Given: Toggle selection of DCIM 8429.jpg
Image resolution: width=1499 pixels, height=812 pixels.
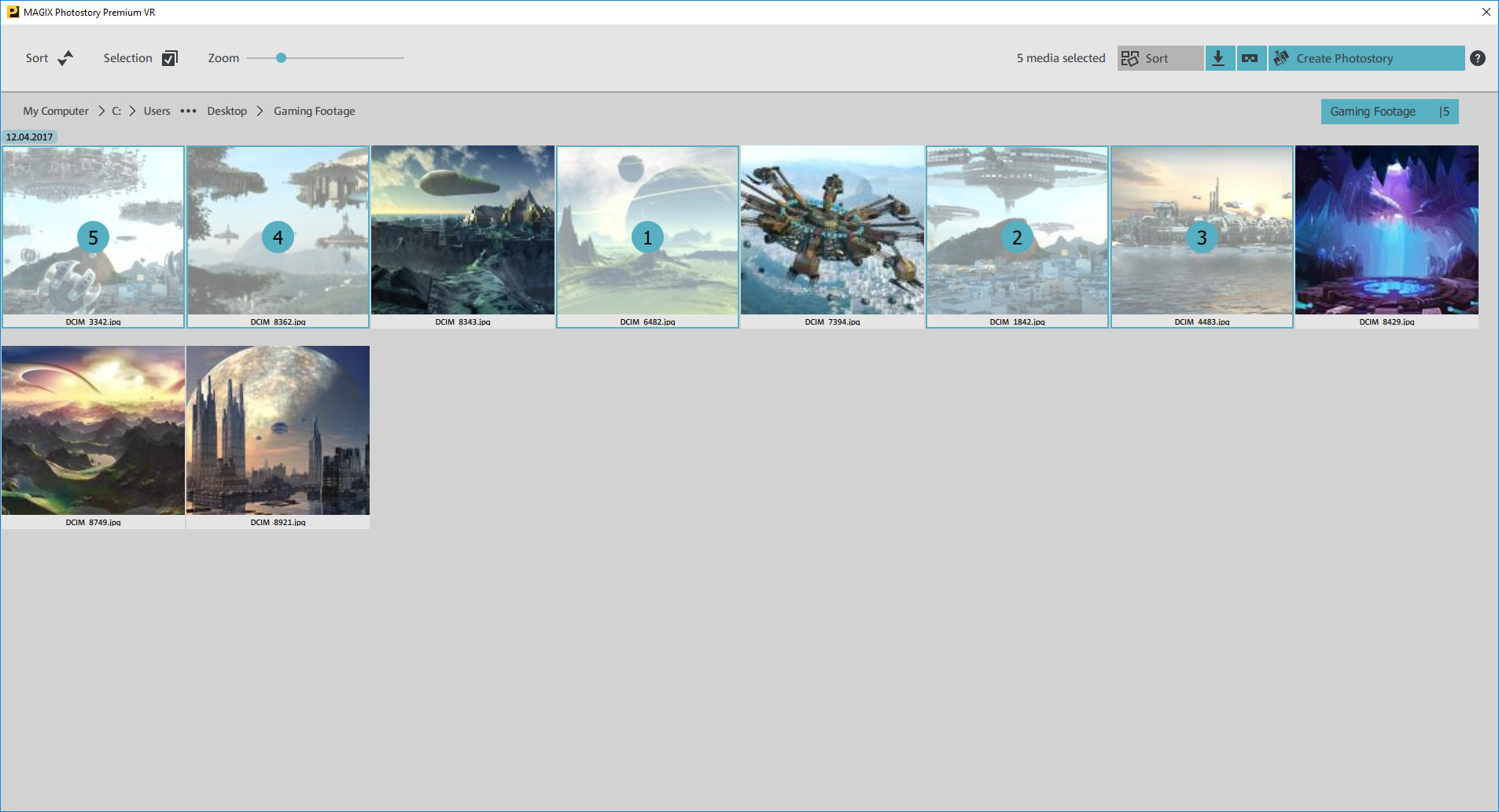Looking at the screenshot, I should pyautogui.click(x=1385, y=230).
